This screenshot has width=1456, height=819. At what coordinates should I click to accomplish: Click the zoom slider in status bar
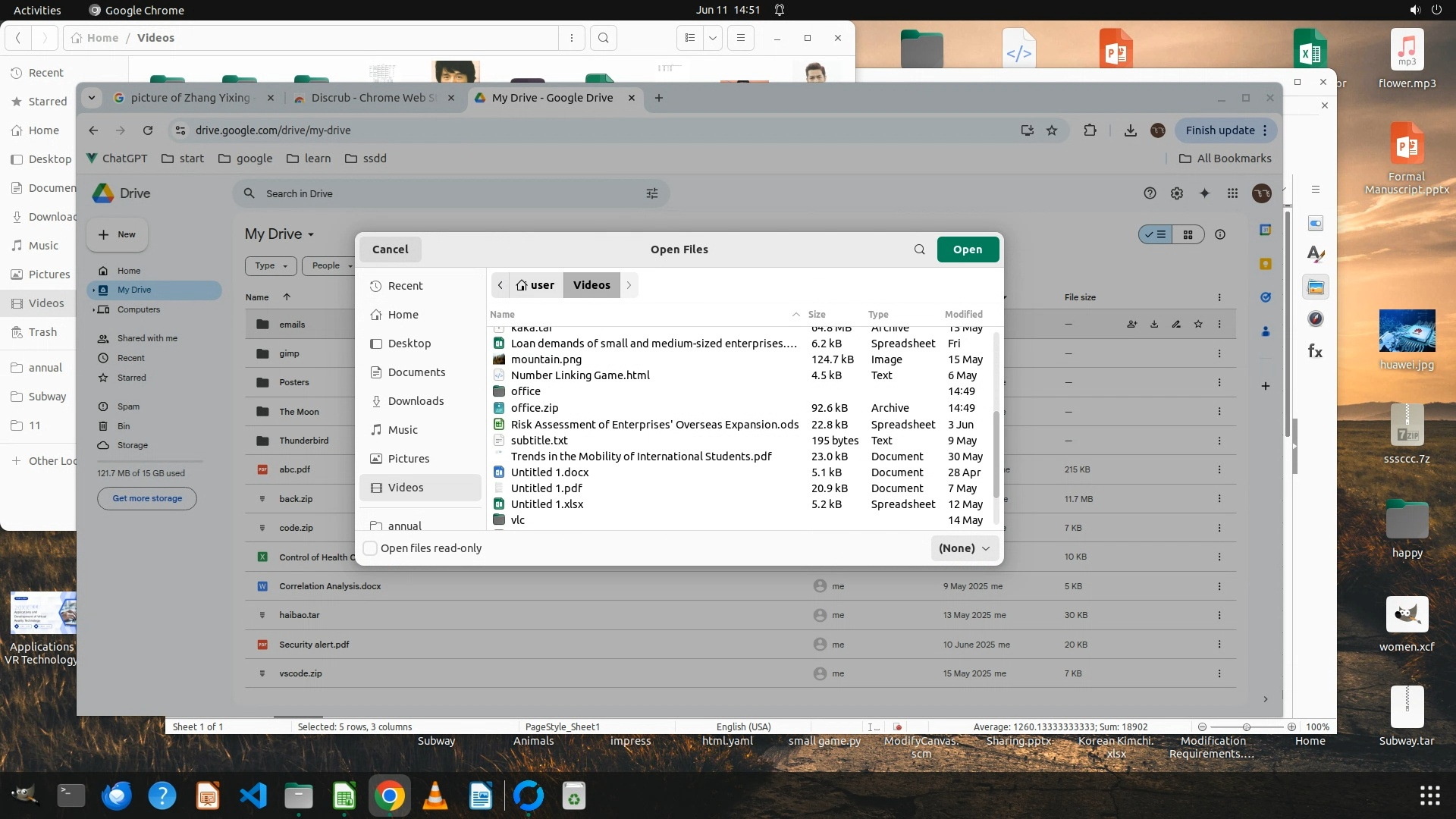pyautogui.click(x=1246, y=726)
